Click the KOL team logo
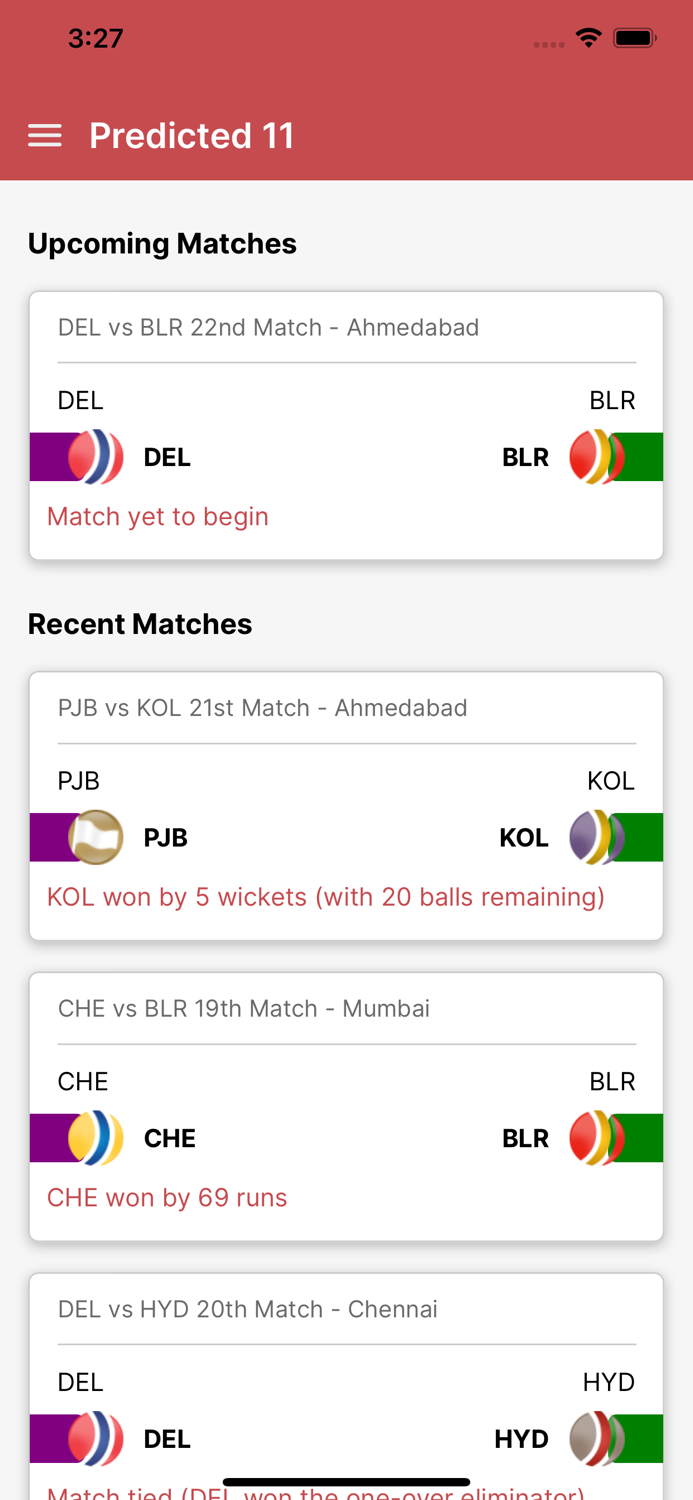The height and width of the screenshot is (1500, 693). click(610, 836)
